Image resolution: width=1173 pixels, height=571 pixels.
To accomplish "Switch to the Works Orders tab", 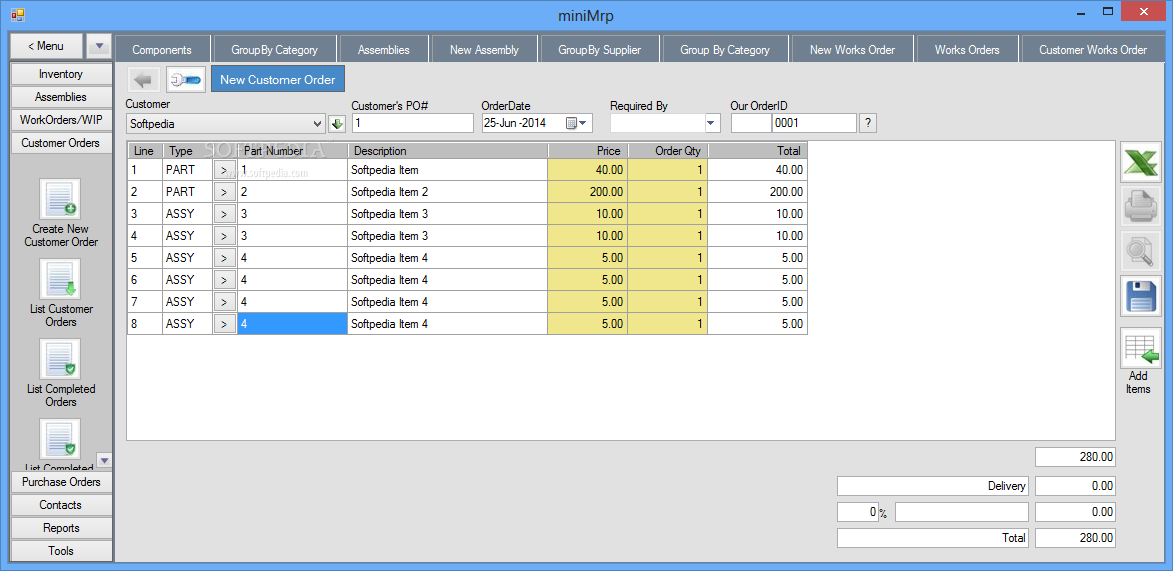I will (967, 50).
